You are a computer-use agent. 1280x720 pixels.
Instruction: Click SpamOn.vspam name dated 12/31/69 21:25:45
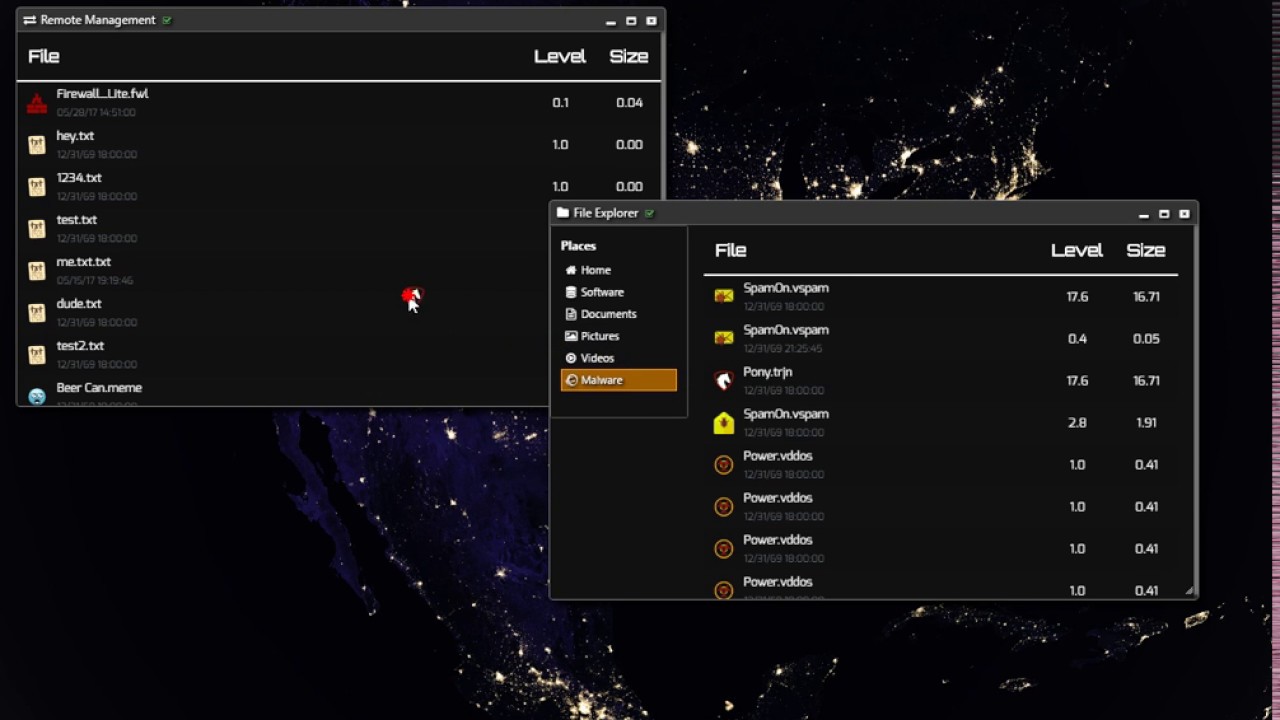click(786, 330)
